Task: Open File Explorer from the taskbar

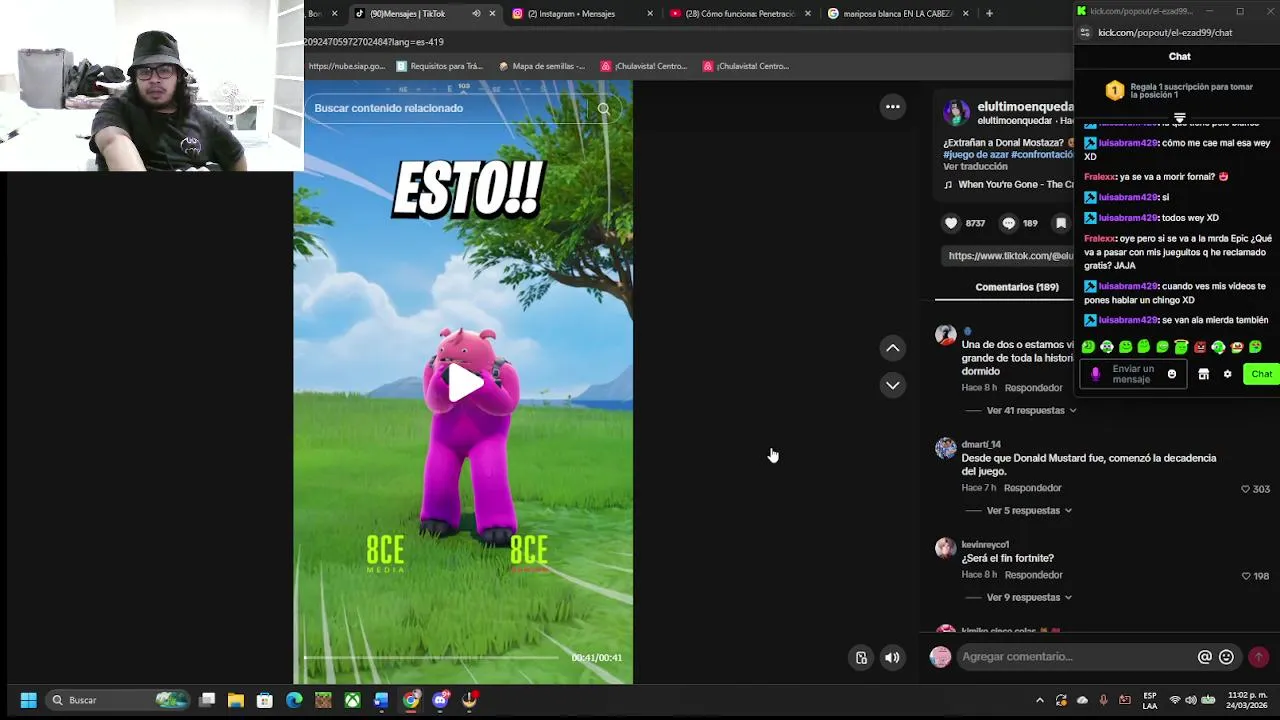Action: [236, 700]
